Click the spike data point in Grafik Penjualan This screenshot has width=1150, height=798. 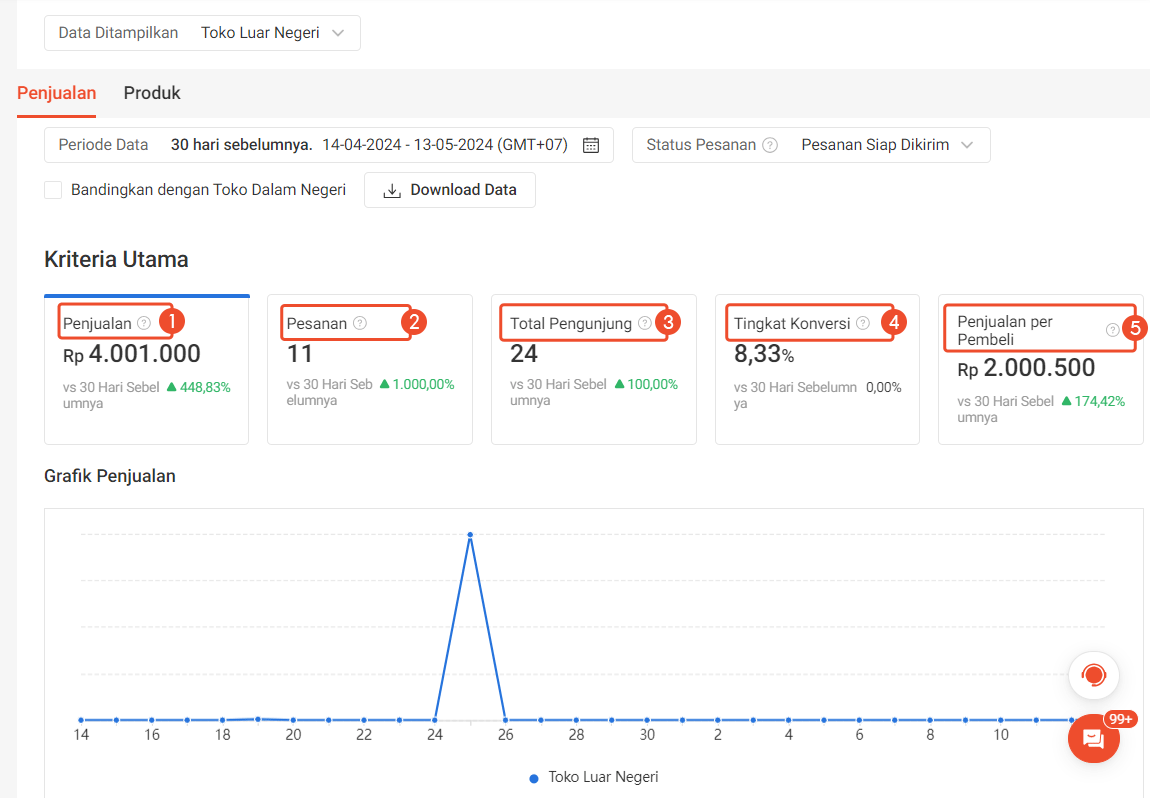point(470,535)
